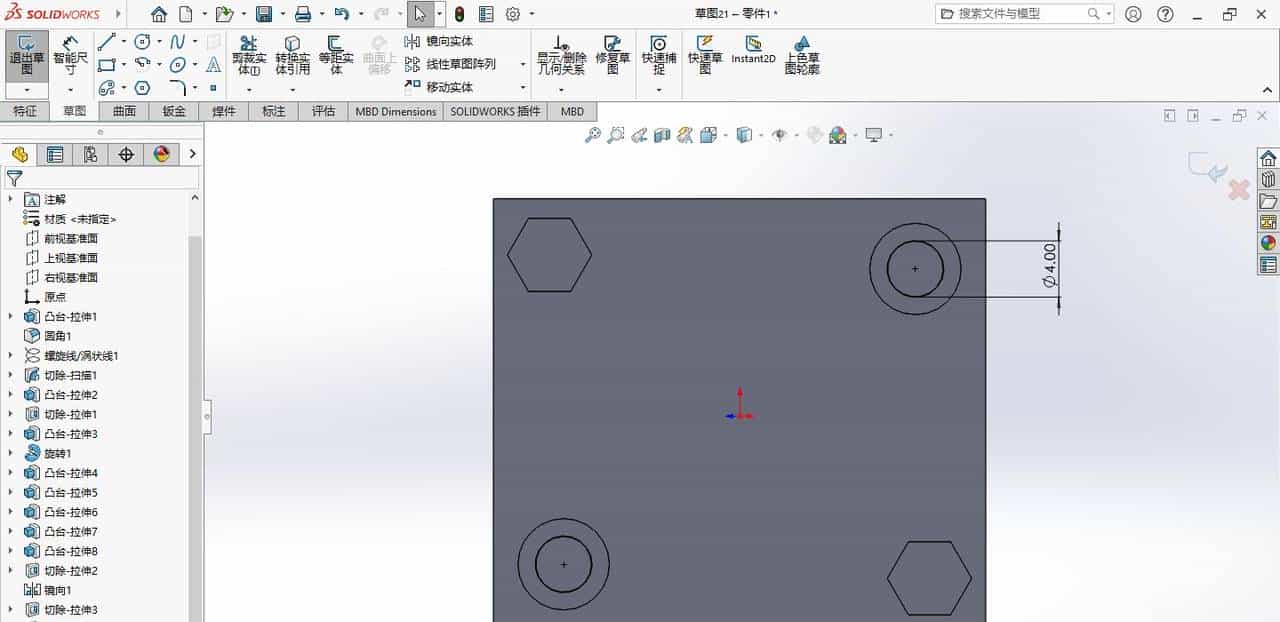Select the Offset Entities tool

pyautogui.click(x=333, y=55)
